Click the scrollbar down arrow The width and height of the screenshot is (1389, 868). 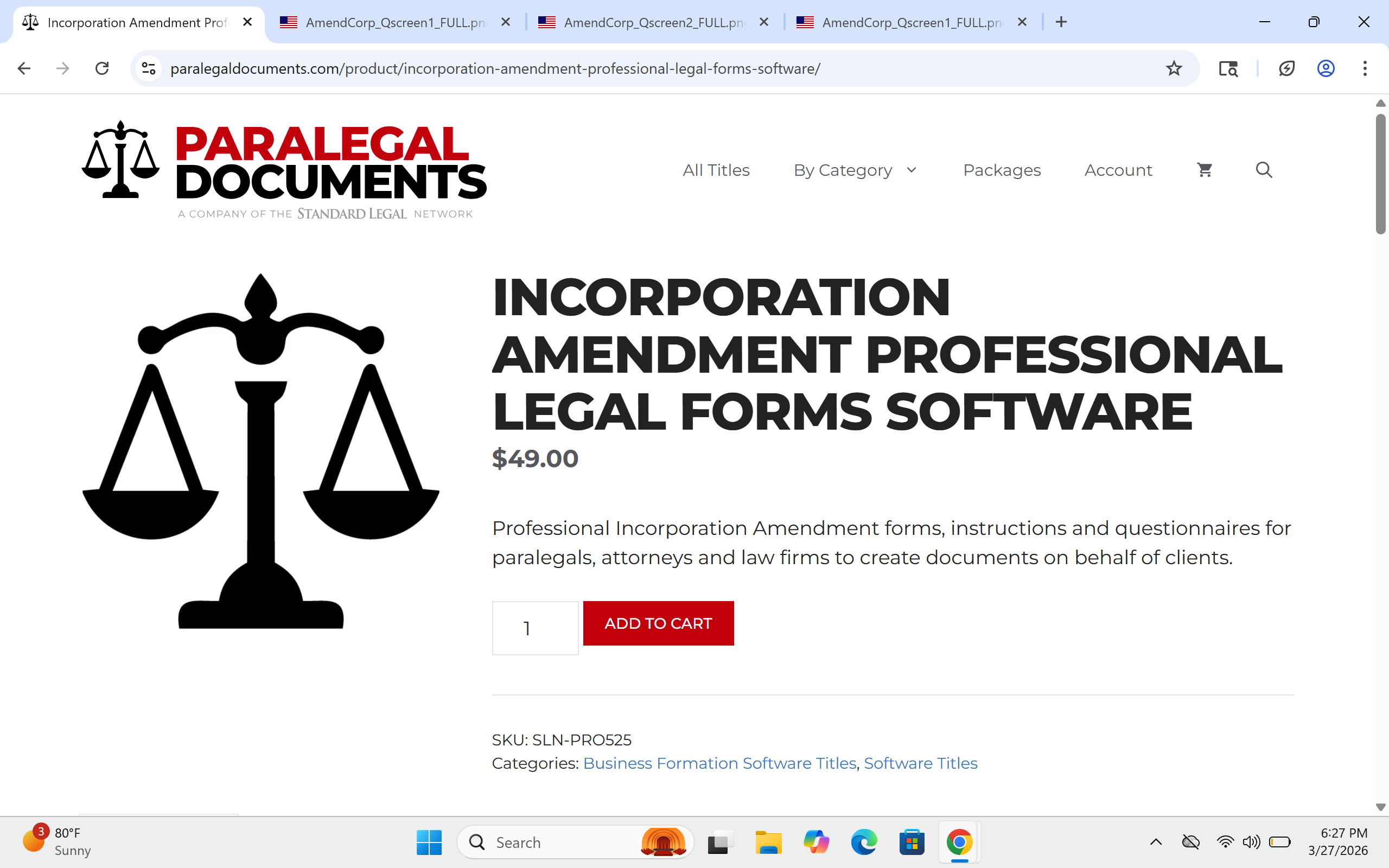tap(1380, 807)
